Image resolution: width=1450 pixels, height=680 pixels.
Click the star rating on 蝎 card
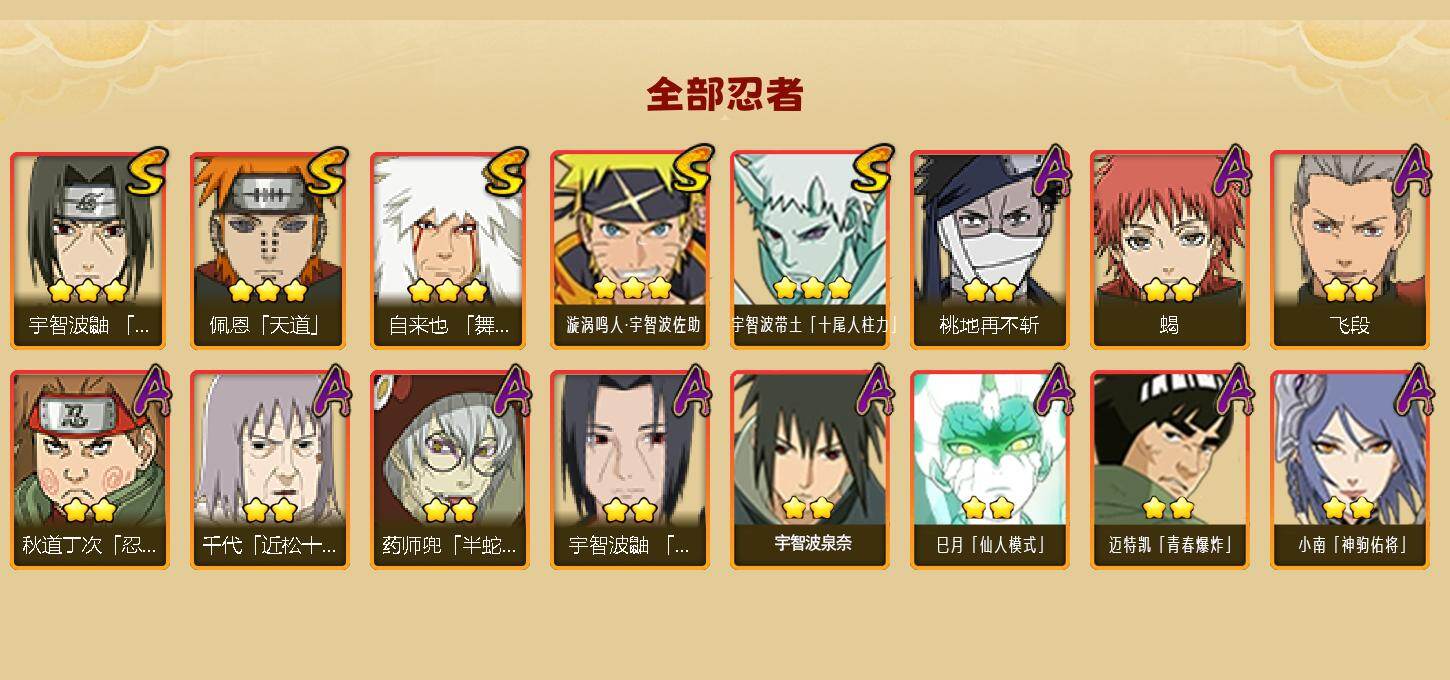1169,291
